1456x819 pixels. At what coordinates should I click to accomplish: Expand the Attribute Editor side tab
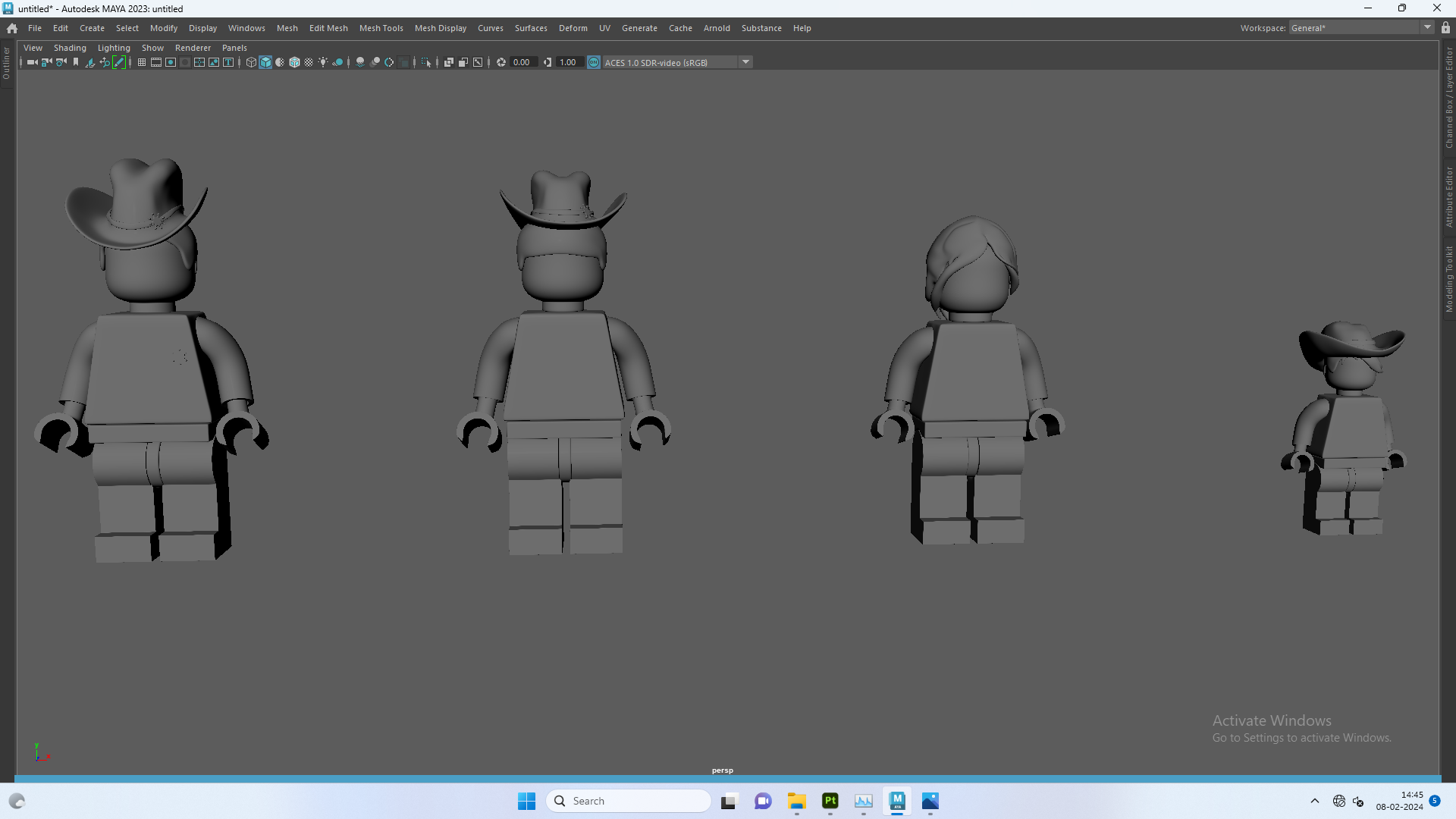pyautogui.click(x=1448, y=197)
